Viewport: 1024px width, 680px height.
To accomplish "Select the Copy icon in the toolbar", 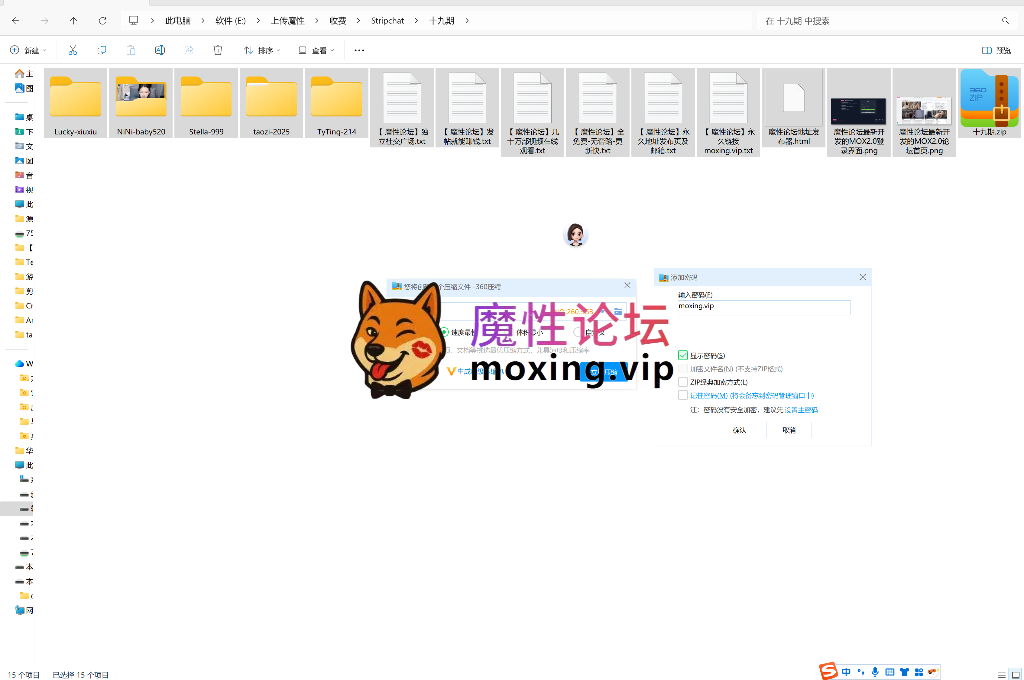I will coord(102,49).
